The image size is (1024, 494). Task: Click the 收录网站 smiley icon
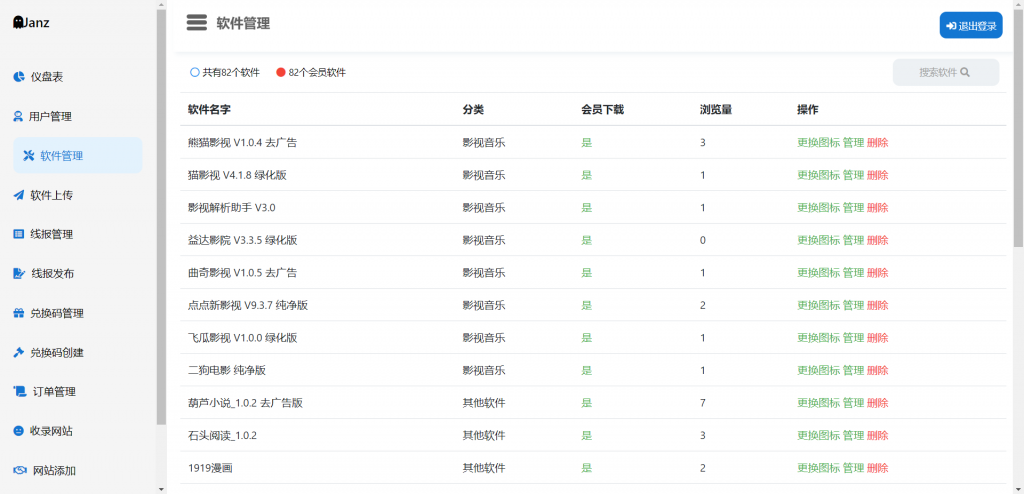(19, 431)
